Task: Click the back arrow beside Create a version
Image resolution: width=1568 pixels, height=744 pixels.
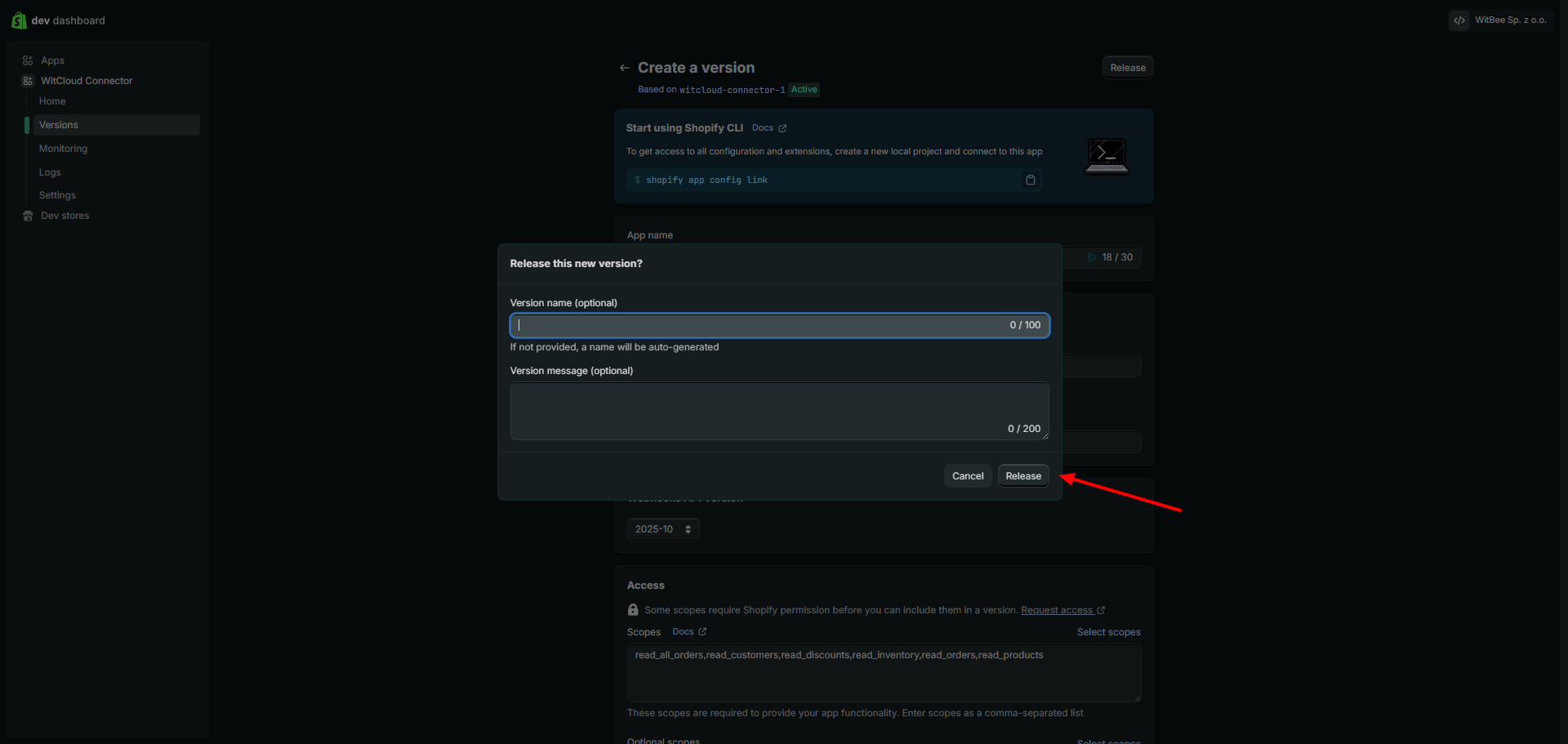Action: pos(625,68)
